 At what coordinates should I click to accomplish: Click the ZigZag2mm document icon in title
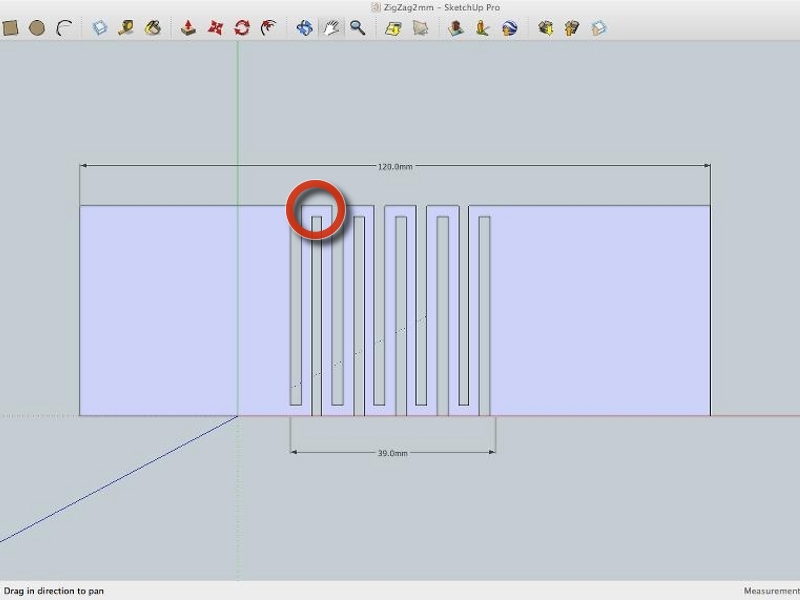pos(376,7)
